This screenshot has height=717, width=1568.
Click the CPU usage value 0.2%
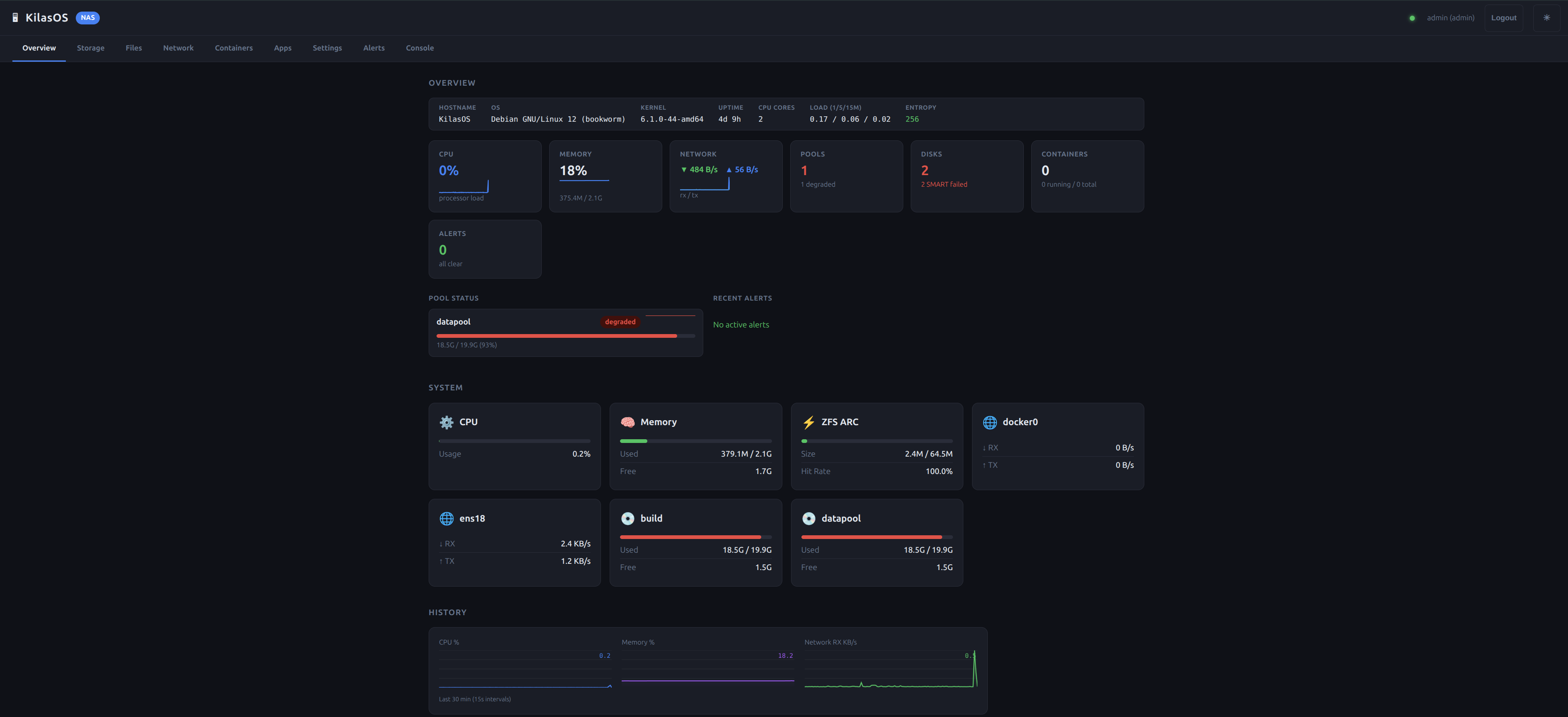tap(581, 454)
